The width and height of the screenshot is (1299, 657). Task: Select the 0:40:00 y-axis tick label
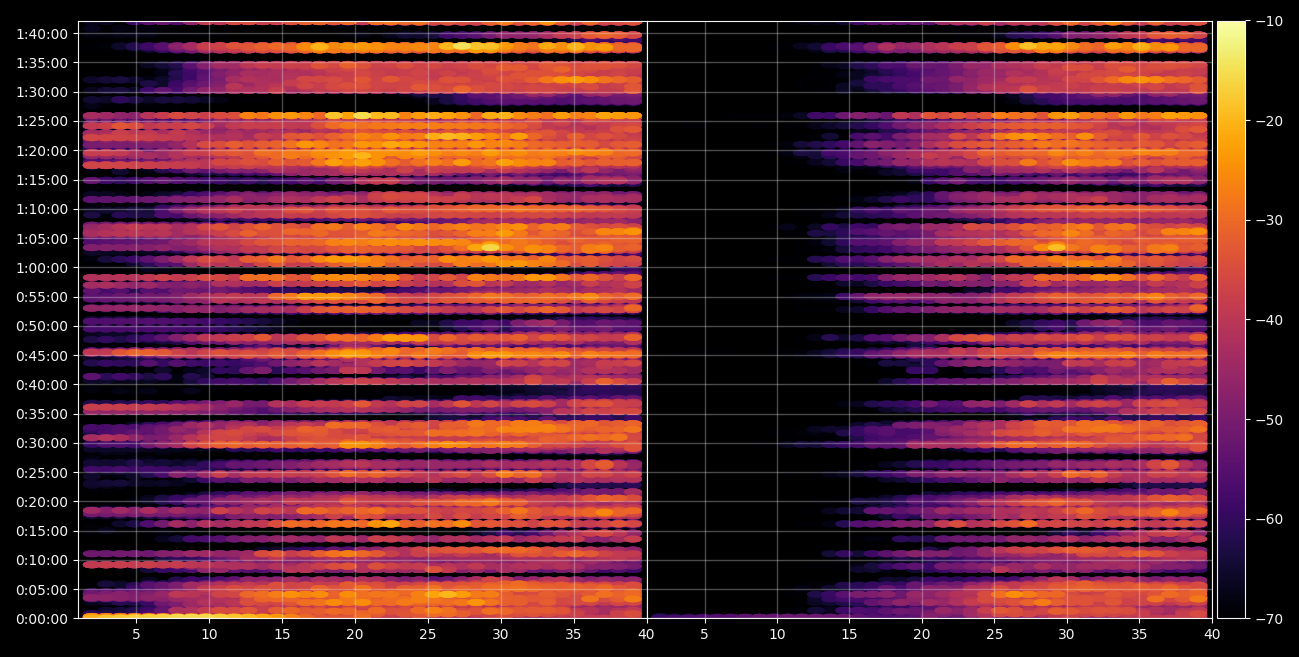(42, 385)
